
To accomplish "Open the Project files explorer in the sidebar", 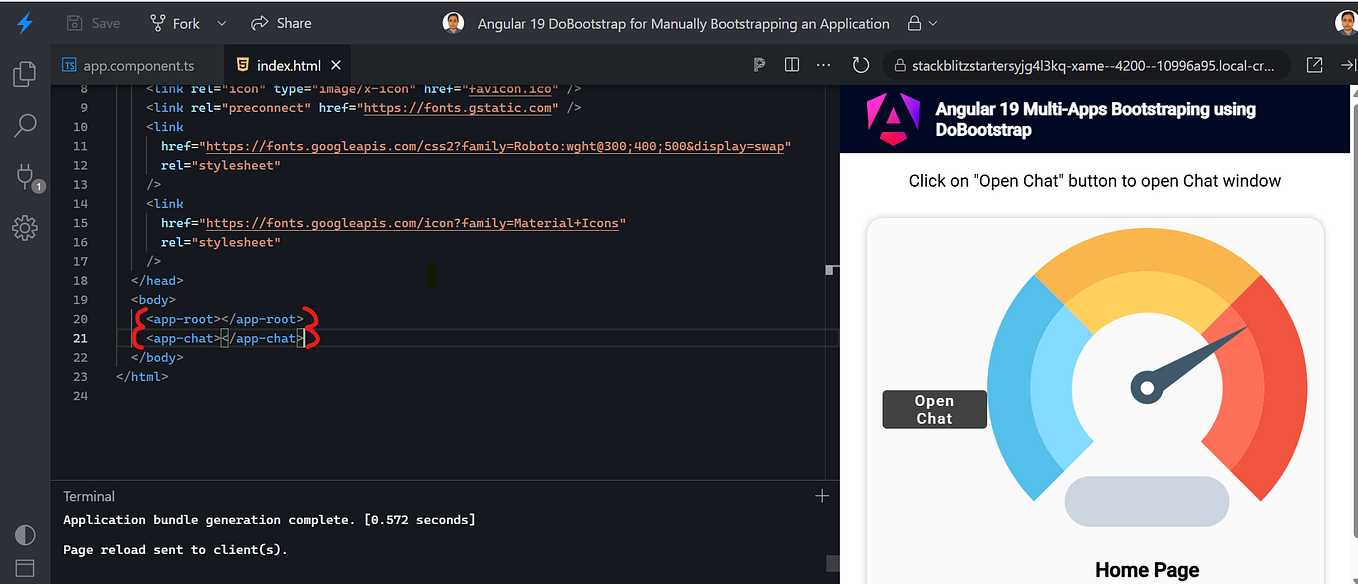I will [24, 73].
